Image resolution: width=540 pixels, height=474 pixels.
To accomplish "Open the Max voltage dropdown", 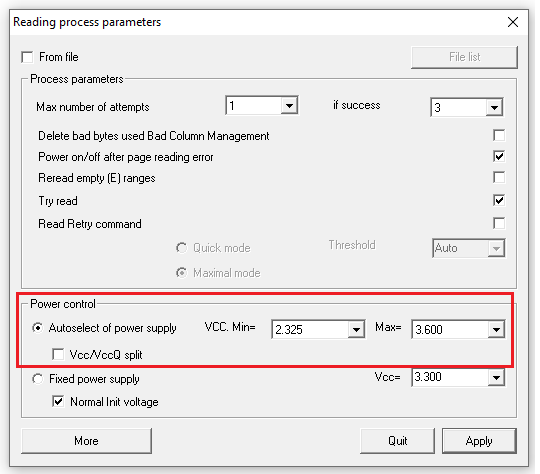I will point(496,330).
